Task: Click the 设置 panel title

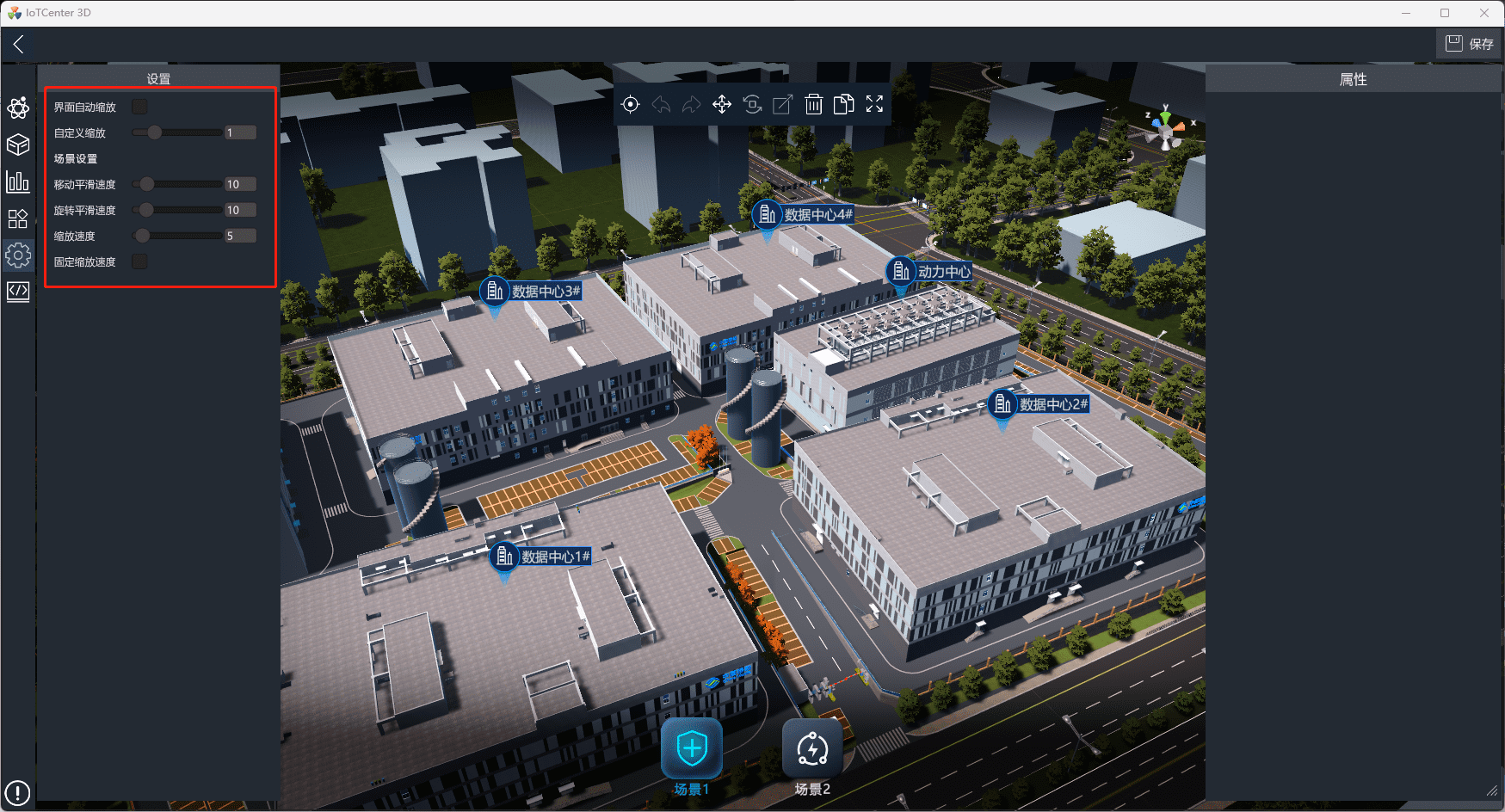Action: coord(158,78)
